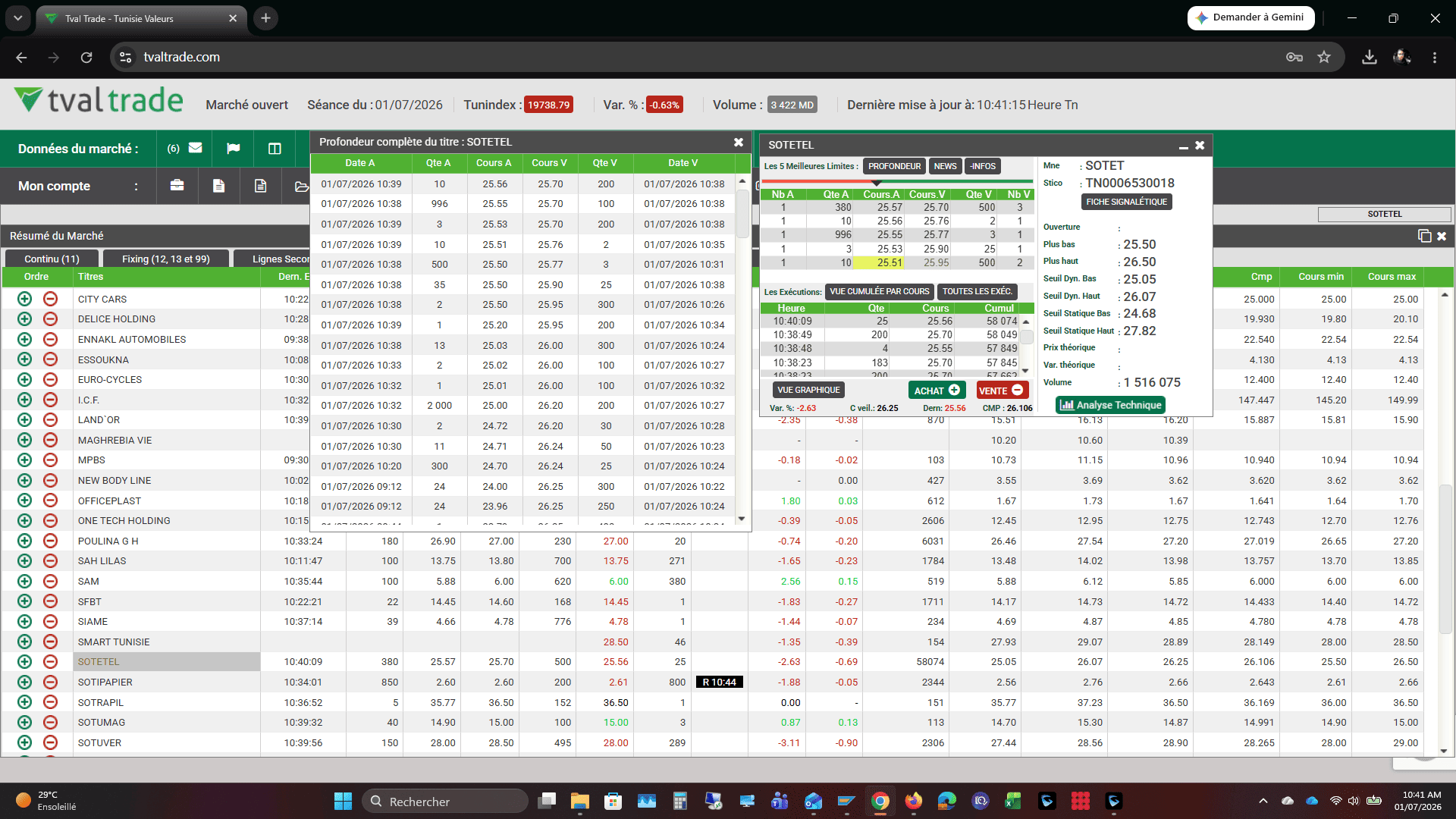Open the market messages envelope icon
Image resolution: width=1456 pixels, height=819 pixels.
point(196,148)
